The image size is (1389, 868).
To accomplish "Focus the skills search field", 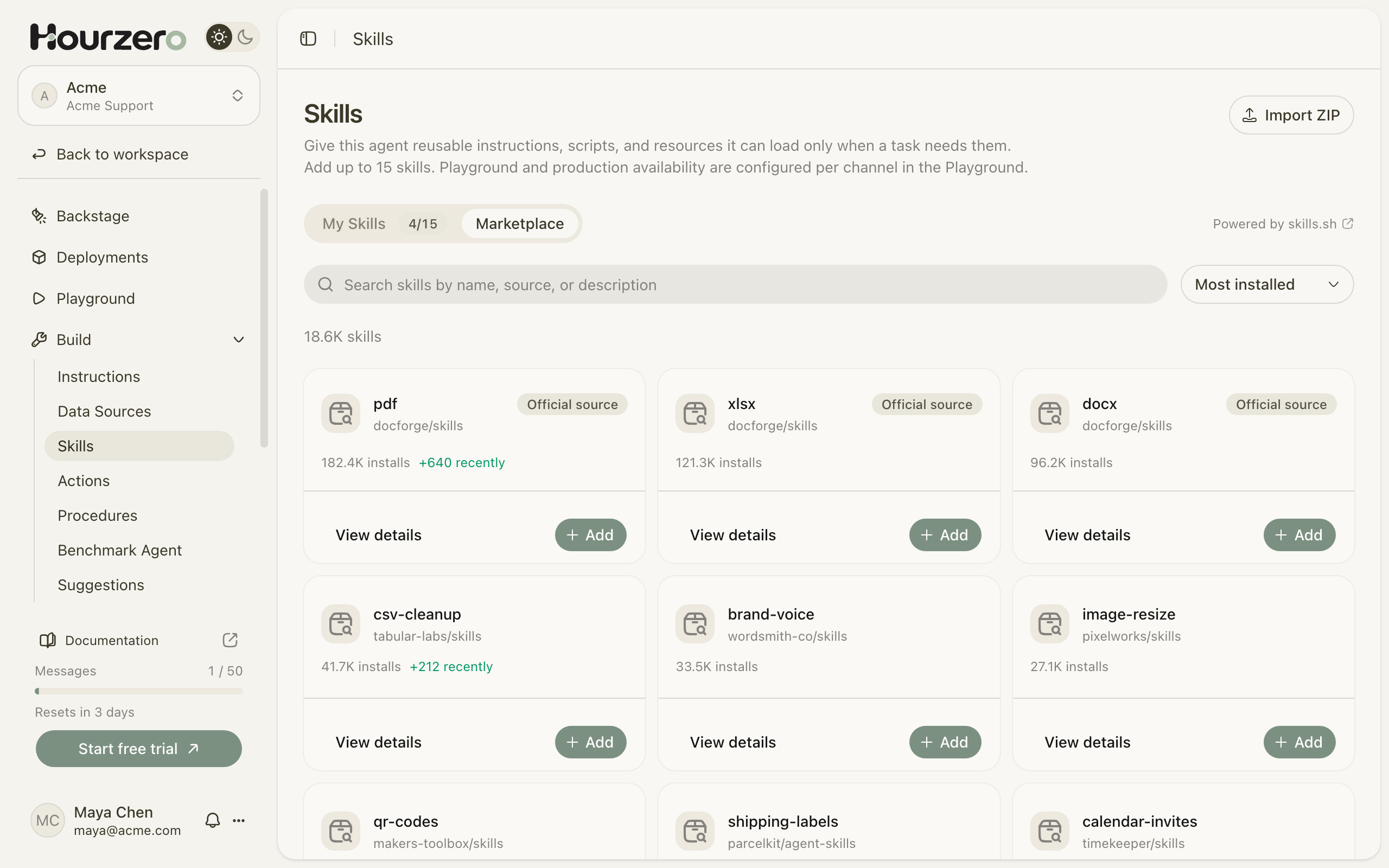I will pos(735,285).
